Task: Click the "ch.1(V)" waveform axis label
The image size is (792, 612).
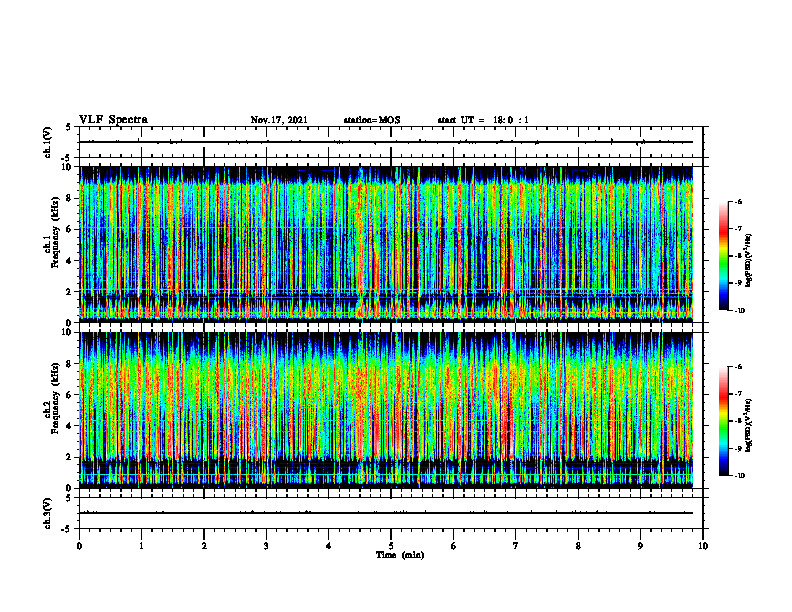Action: tap(48, 142)
